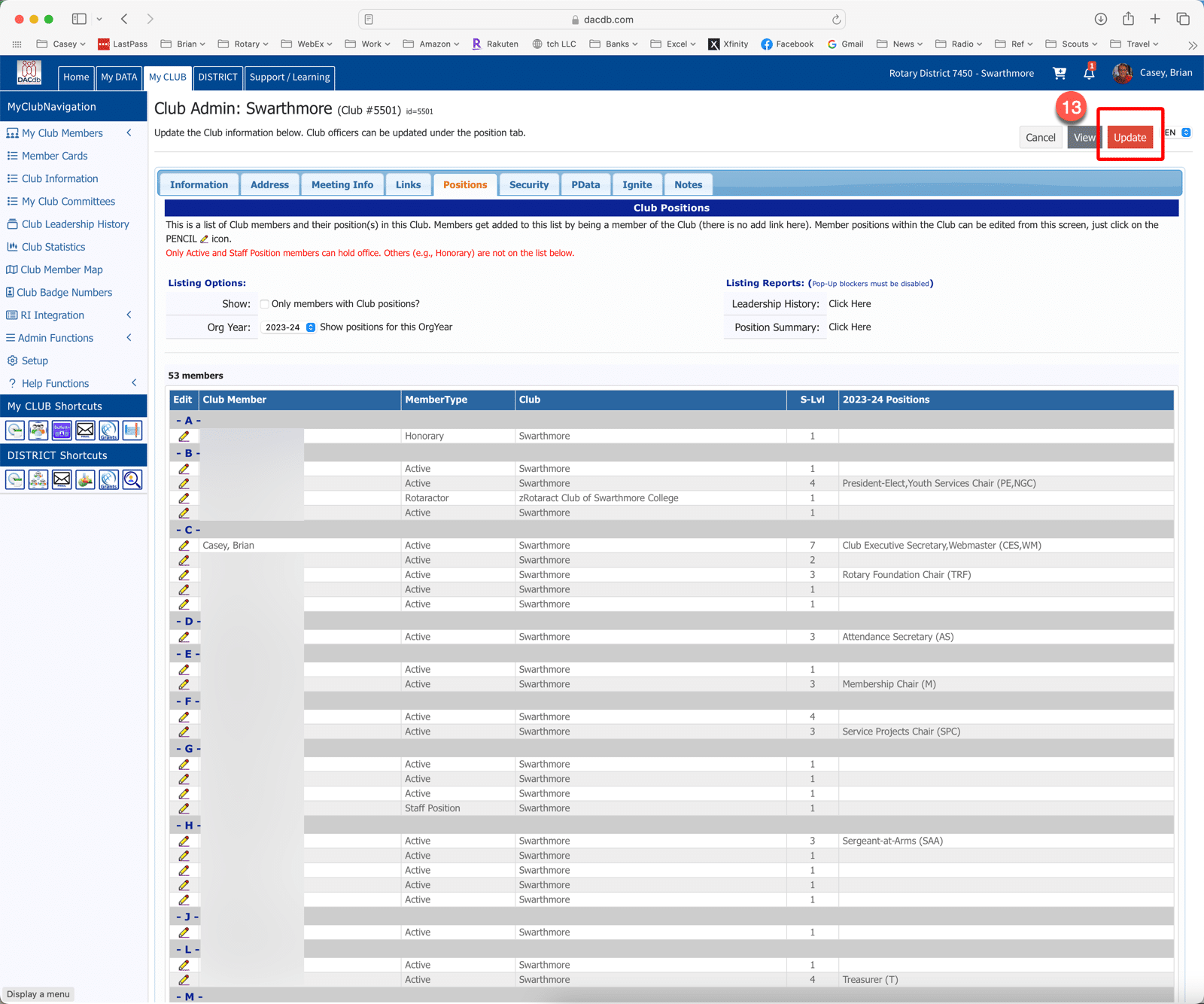This screenshot has width=1204, height=1004.
Task: Click the pencil for the Staff Position row
Action: coord(184,808)
